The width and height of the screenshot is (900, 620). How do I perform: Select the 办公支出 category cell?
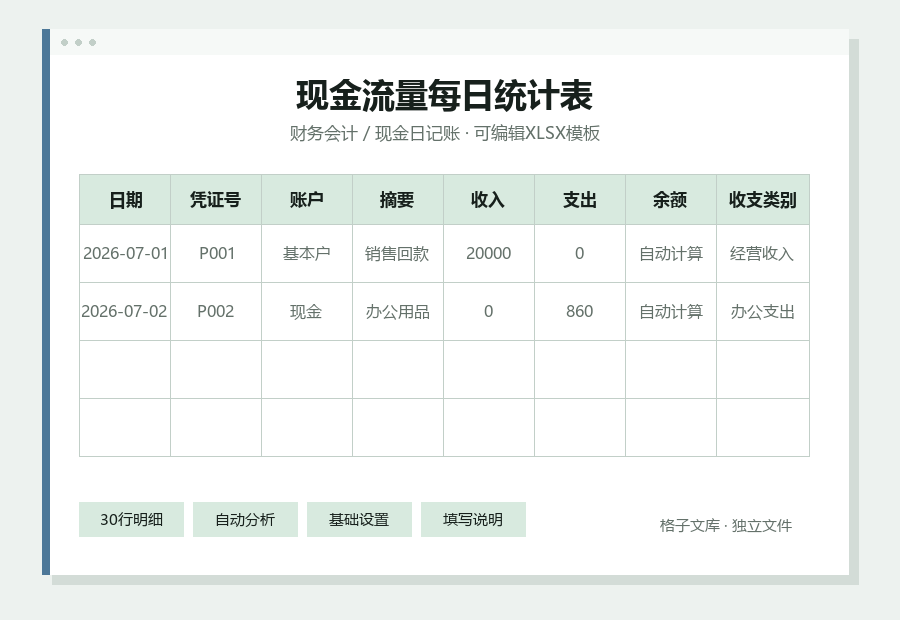(763, 312)
